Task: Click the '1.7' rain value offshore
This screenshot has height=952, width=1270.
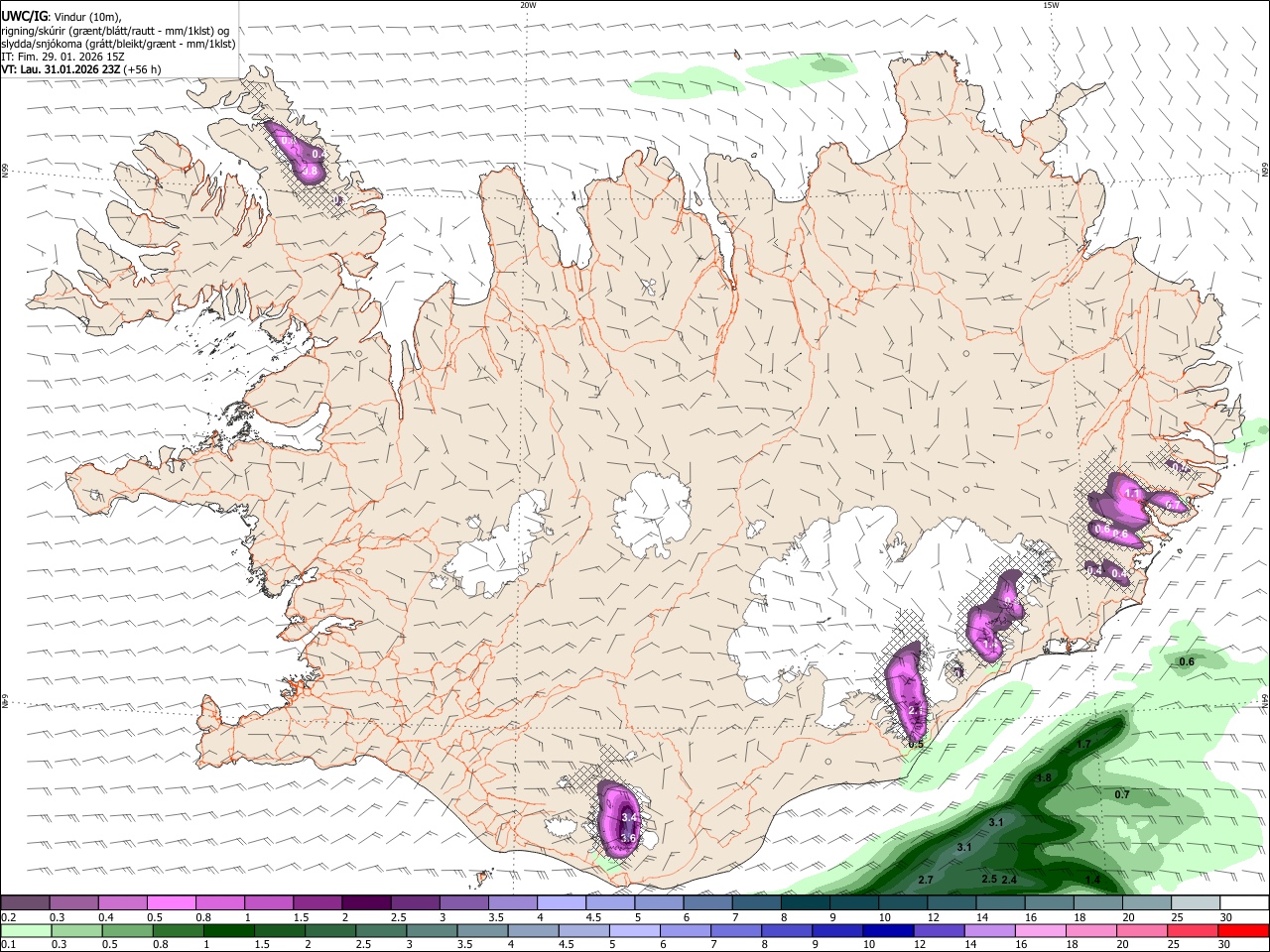Action: [x=1083, y=744]
